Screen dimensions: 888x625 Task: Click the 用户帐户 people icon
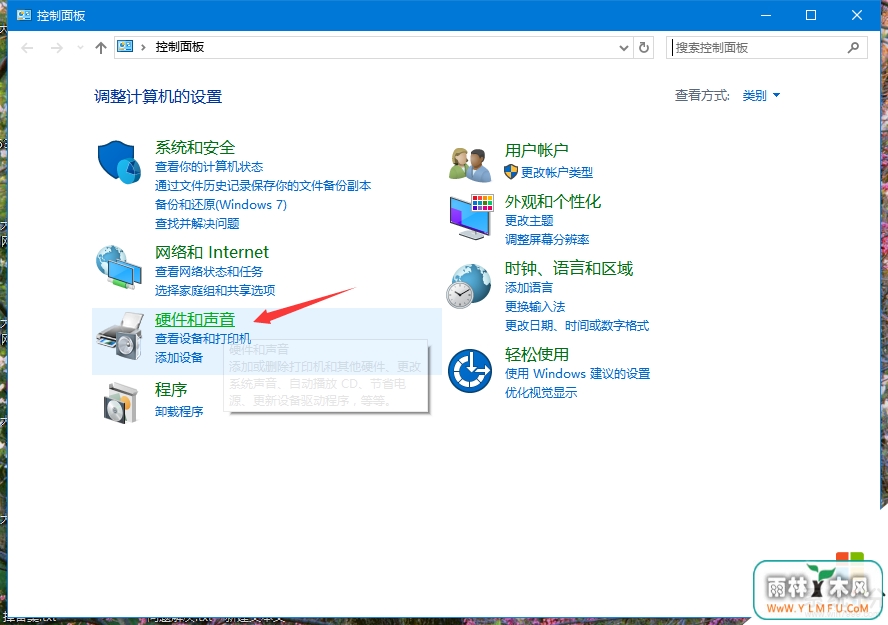pyautogui.click(x=470, y=165)
